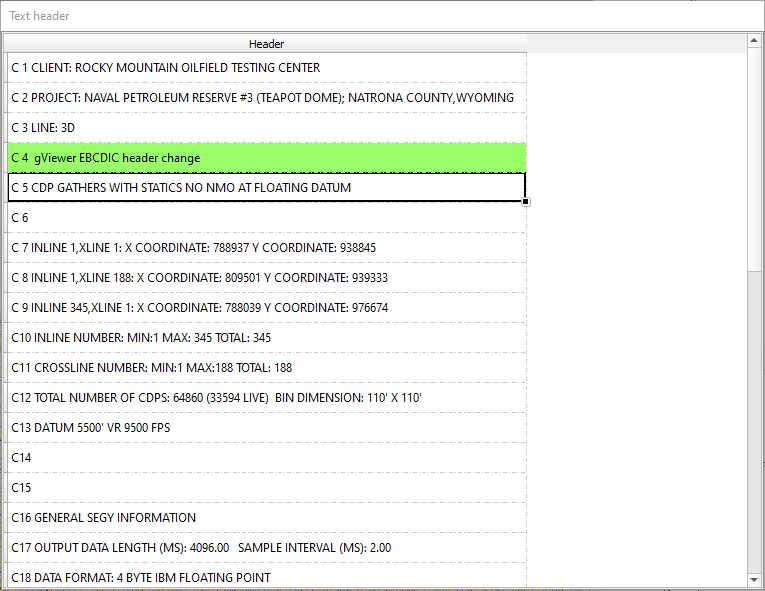The height and width of the screenshot is (591, 765).
Task: Select the "C13 DATUM 5500' VR 9500 FPS" row
Action: point(267,428)
